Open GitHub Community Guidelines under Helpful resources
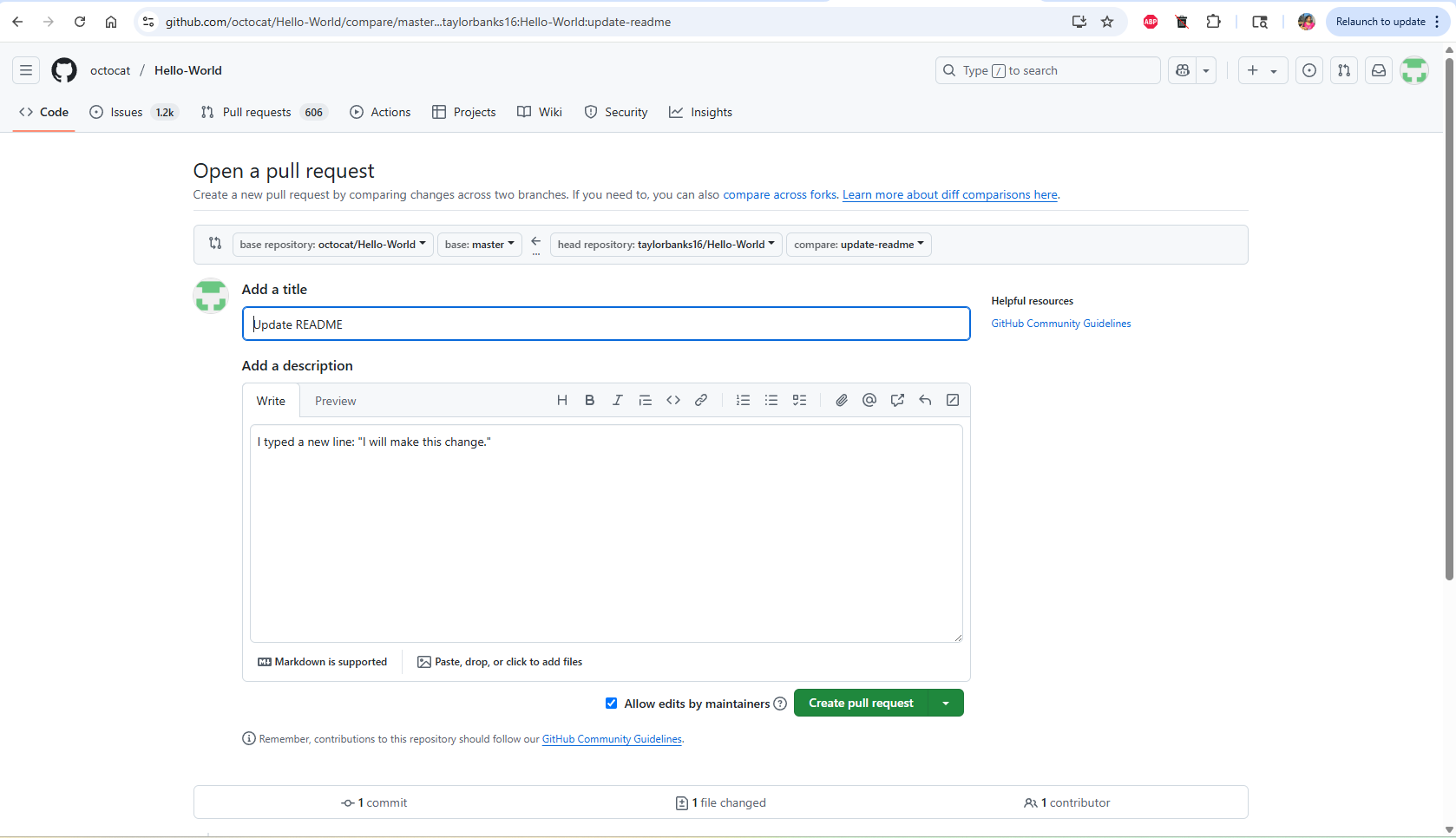 (x=1061, y=324)
